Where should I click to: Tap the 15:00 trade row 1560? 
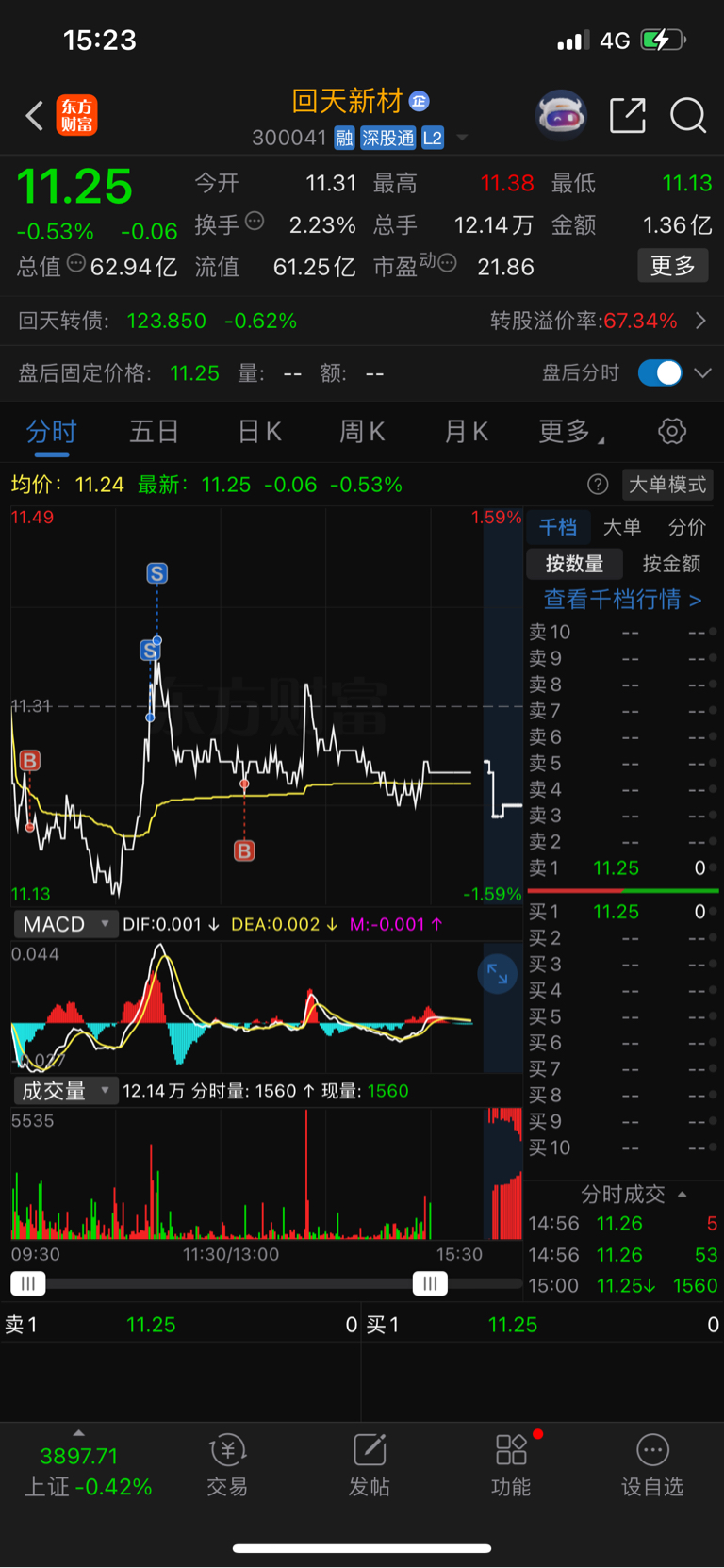tap(622, 1286)
